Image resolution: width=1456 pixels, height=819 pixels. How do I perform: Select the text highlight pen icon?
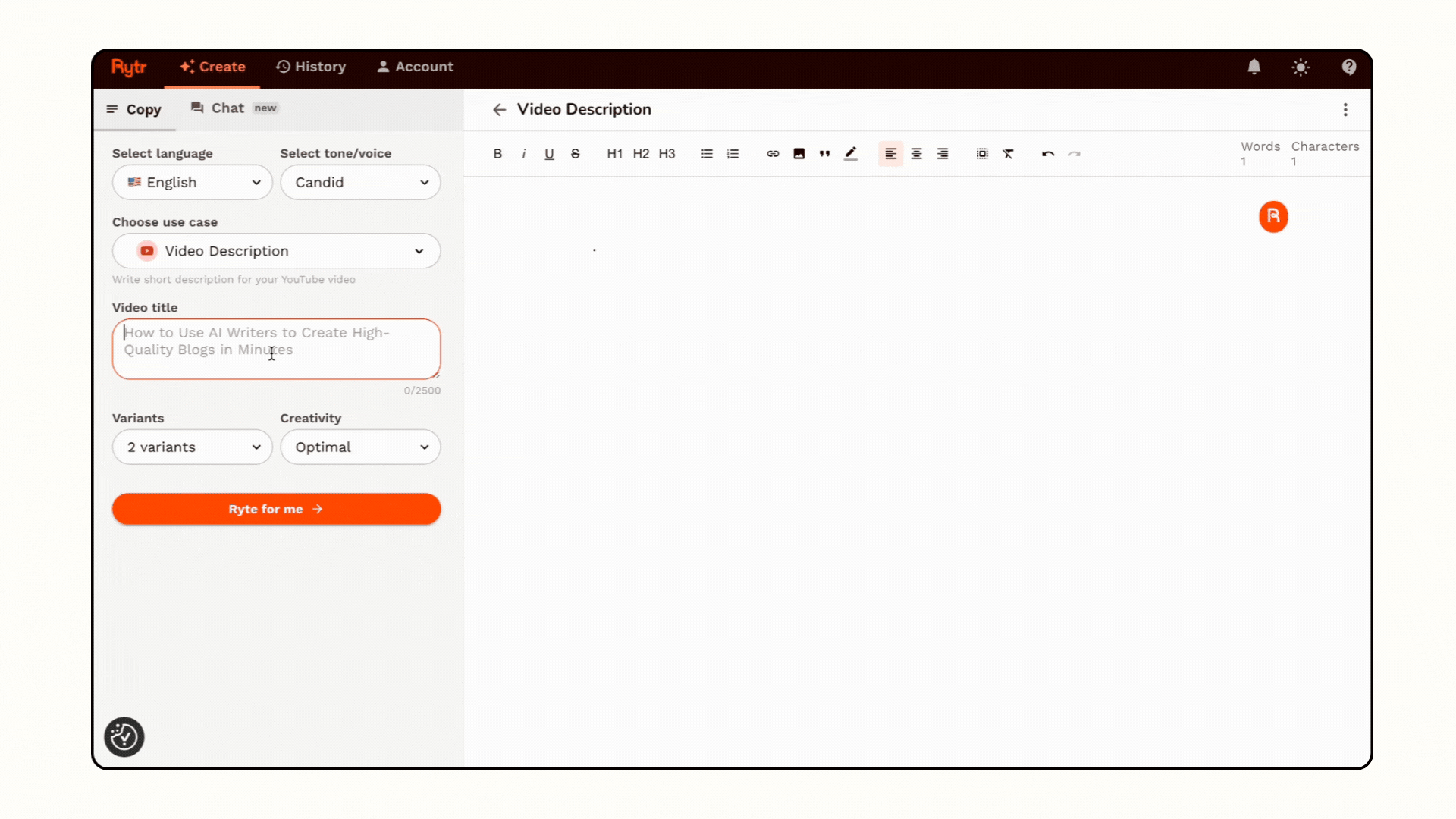click(x=851, y=154)
